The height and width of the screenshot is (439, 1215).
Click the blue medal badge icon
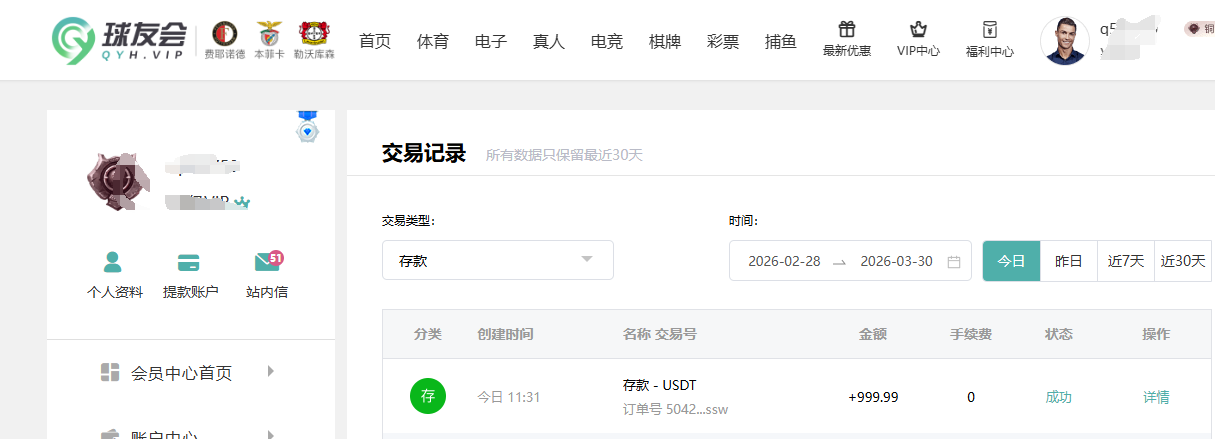[x=308, y=128]
